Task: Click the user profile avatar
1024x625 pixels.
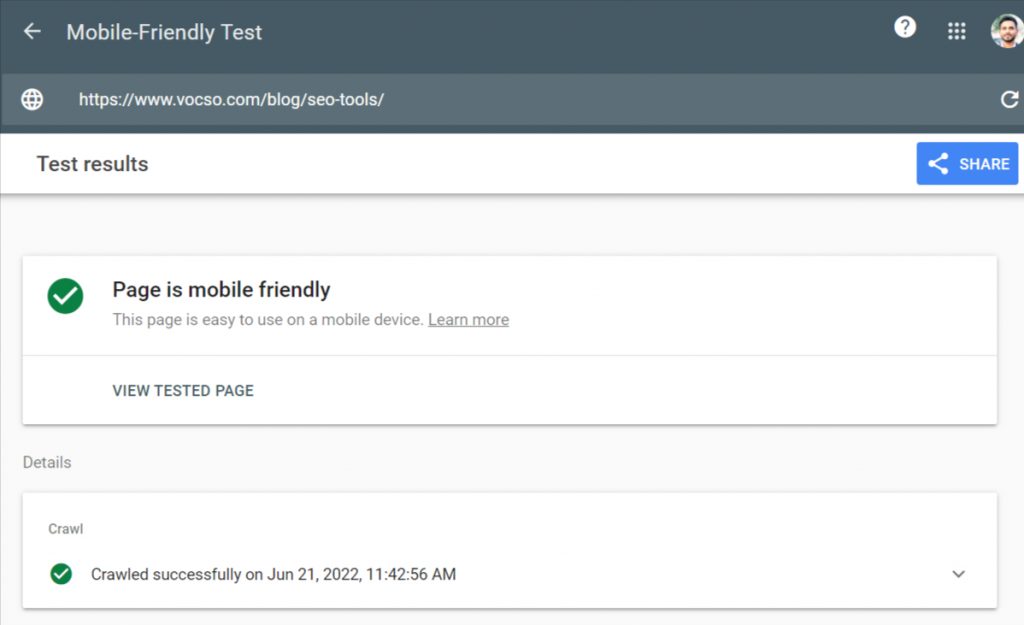Action: pyautogui.click(x=1006, y=31)
